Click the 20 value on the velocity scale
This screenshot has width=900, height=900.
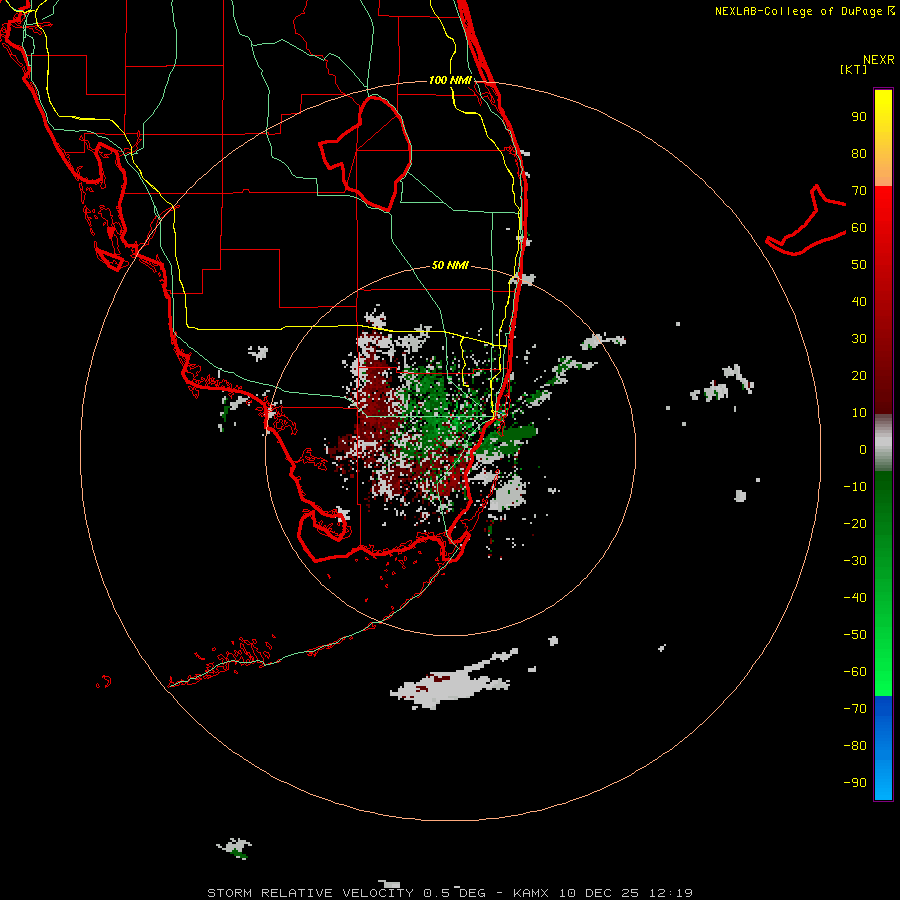pyautogui.click(x=859, y=376)
